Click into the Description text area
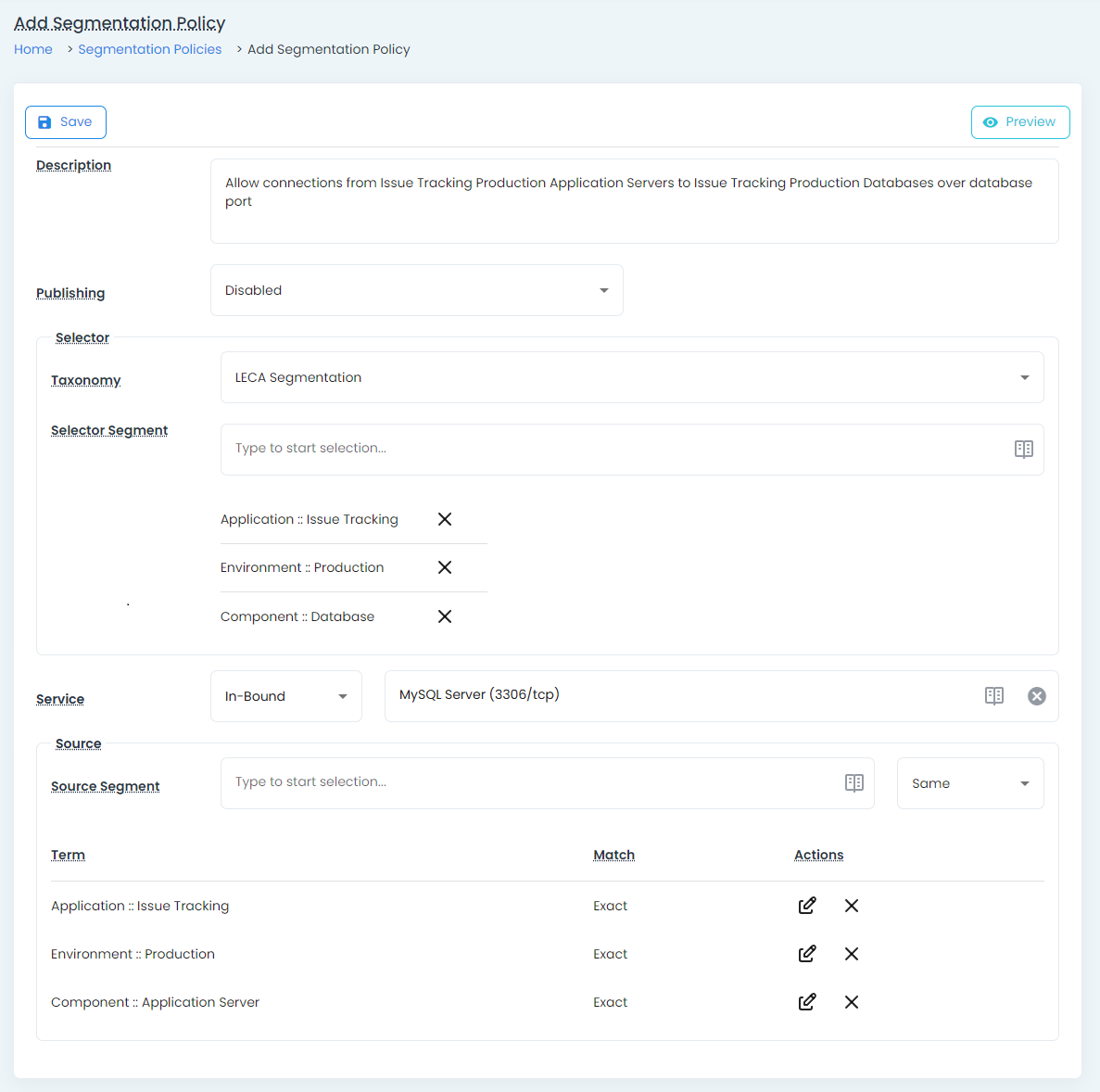This screenshot has width=1100, height=1092. point(634,201)
